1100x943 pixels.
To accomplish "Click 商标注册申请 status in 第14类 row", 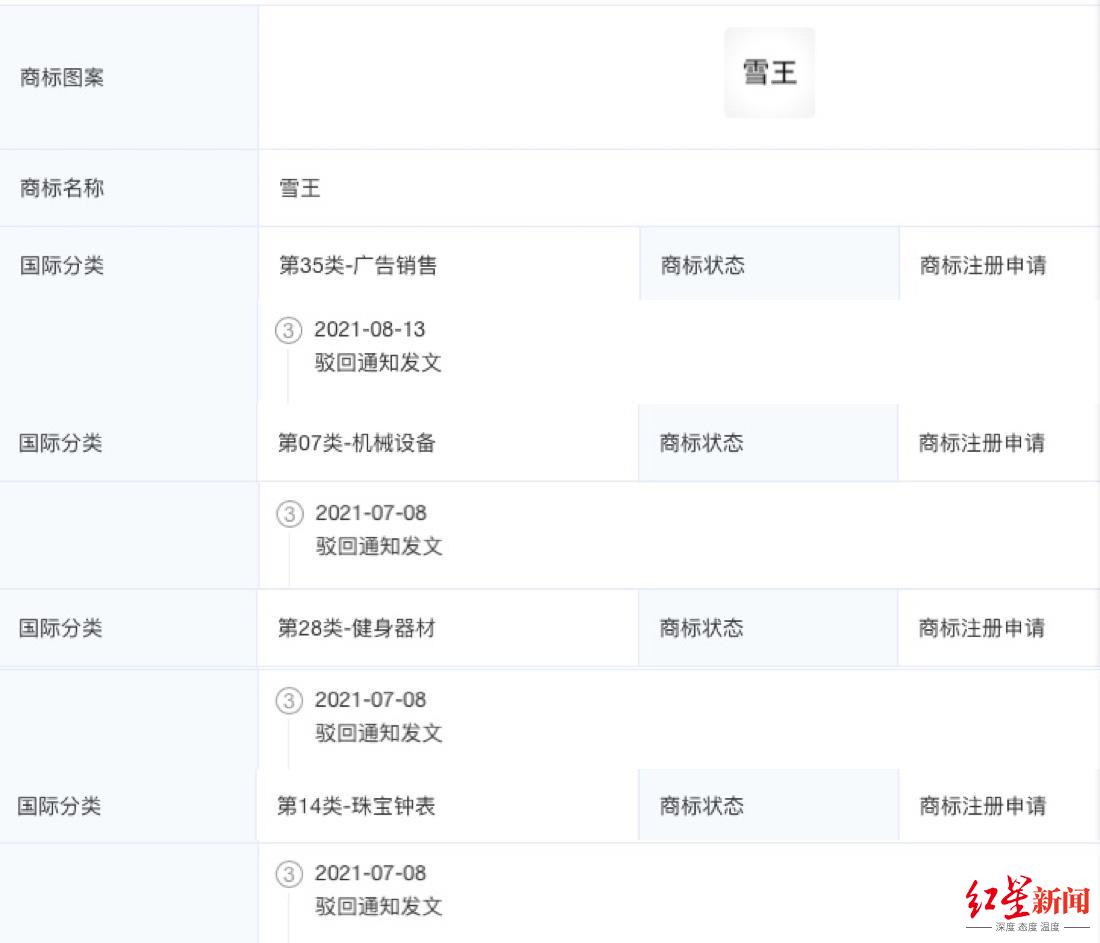I will point(982,806).
